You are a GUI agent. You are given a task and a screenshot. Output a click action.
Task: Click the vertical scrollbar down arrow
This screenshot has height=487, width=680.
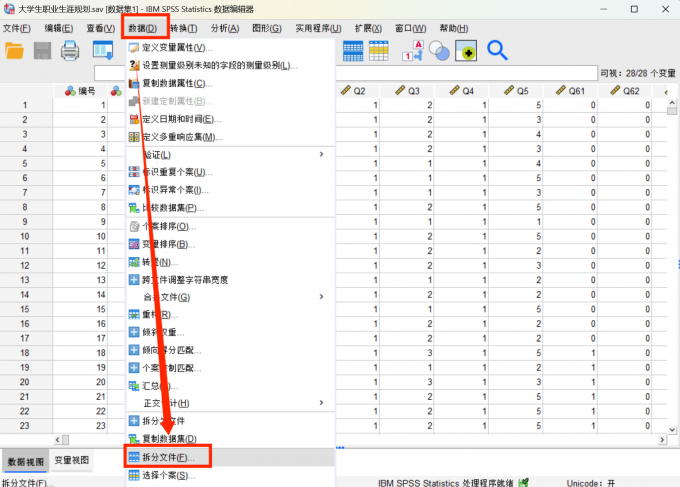pos(672,429)
